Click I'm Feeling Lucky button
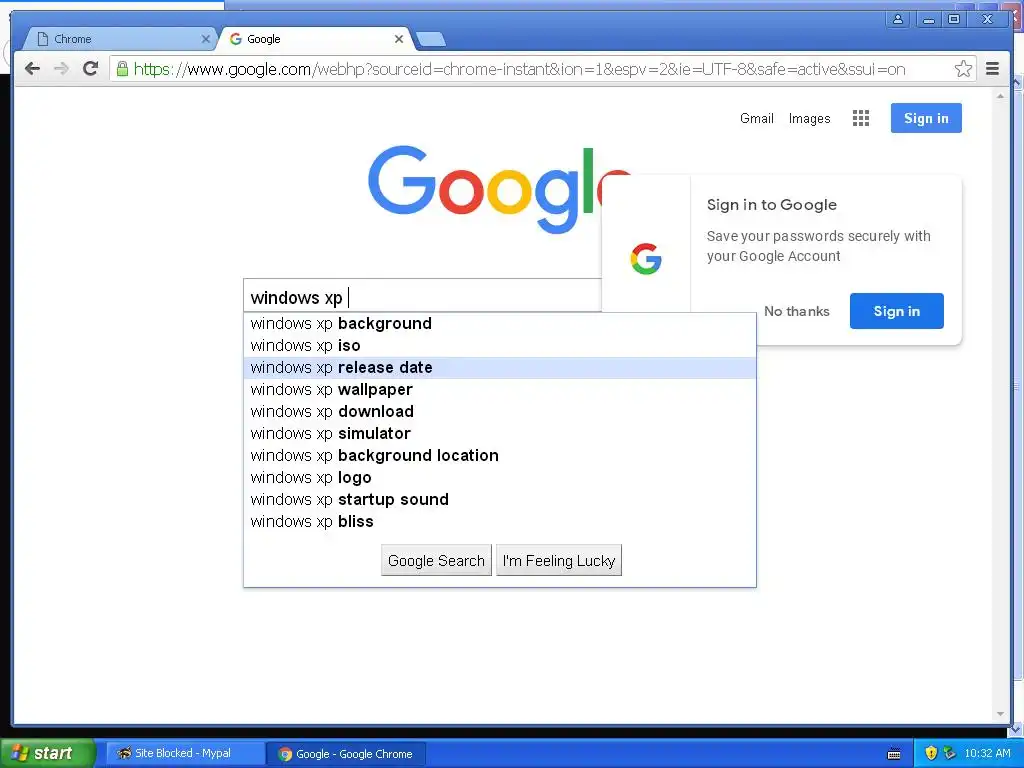The width and height of the screenshot is (1024, 768). [559, 560]
